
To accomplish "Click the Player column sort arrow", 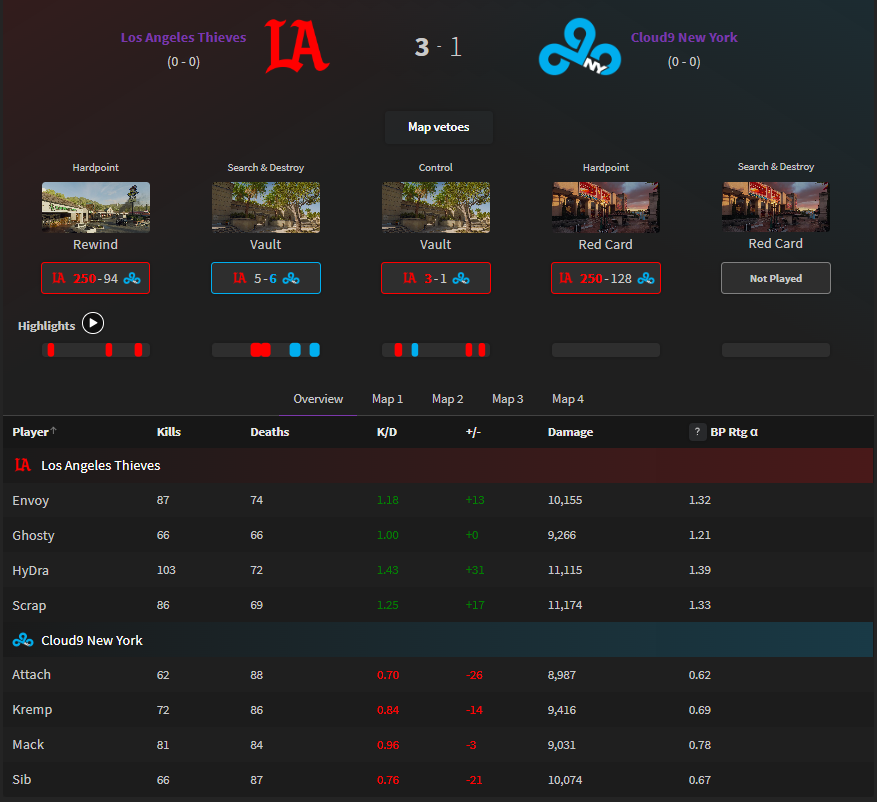I will point(54,430).
